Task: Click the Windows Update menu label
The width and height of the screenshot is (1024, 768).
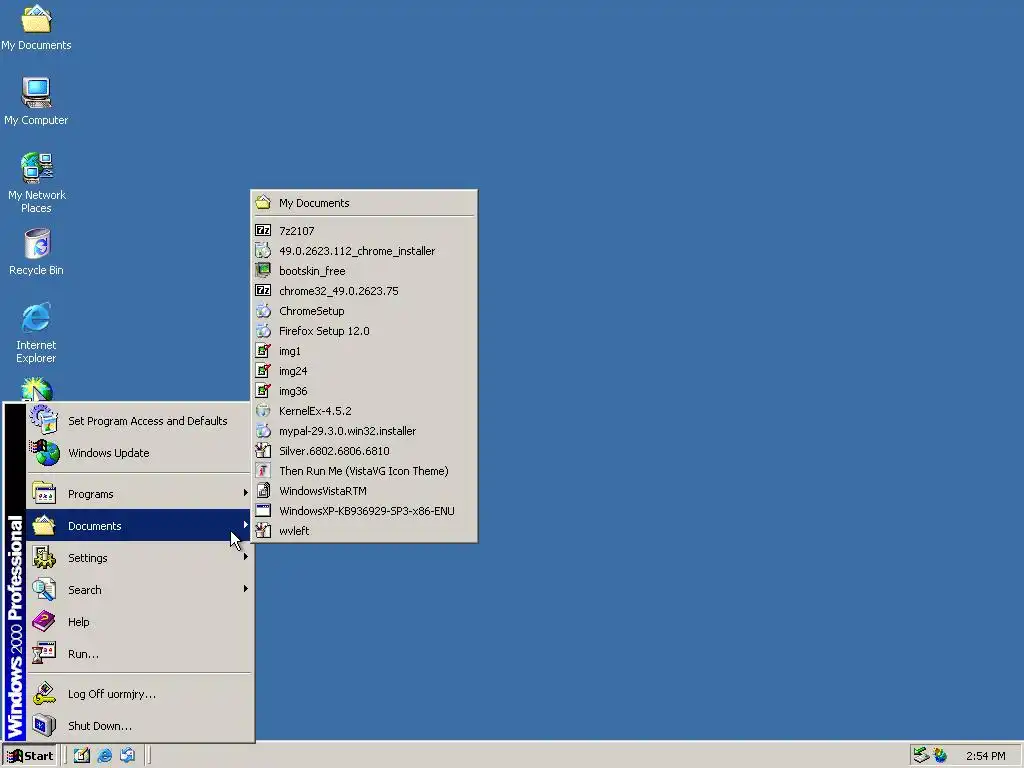Action: (x=108, y=453)
